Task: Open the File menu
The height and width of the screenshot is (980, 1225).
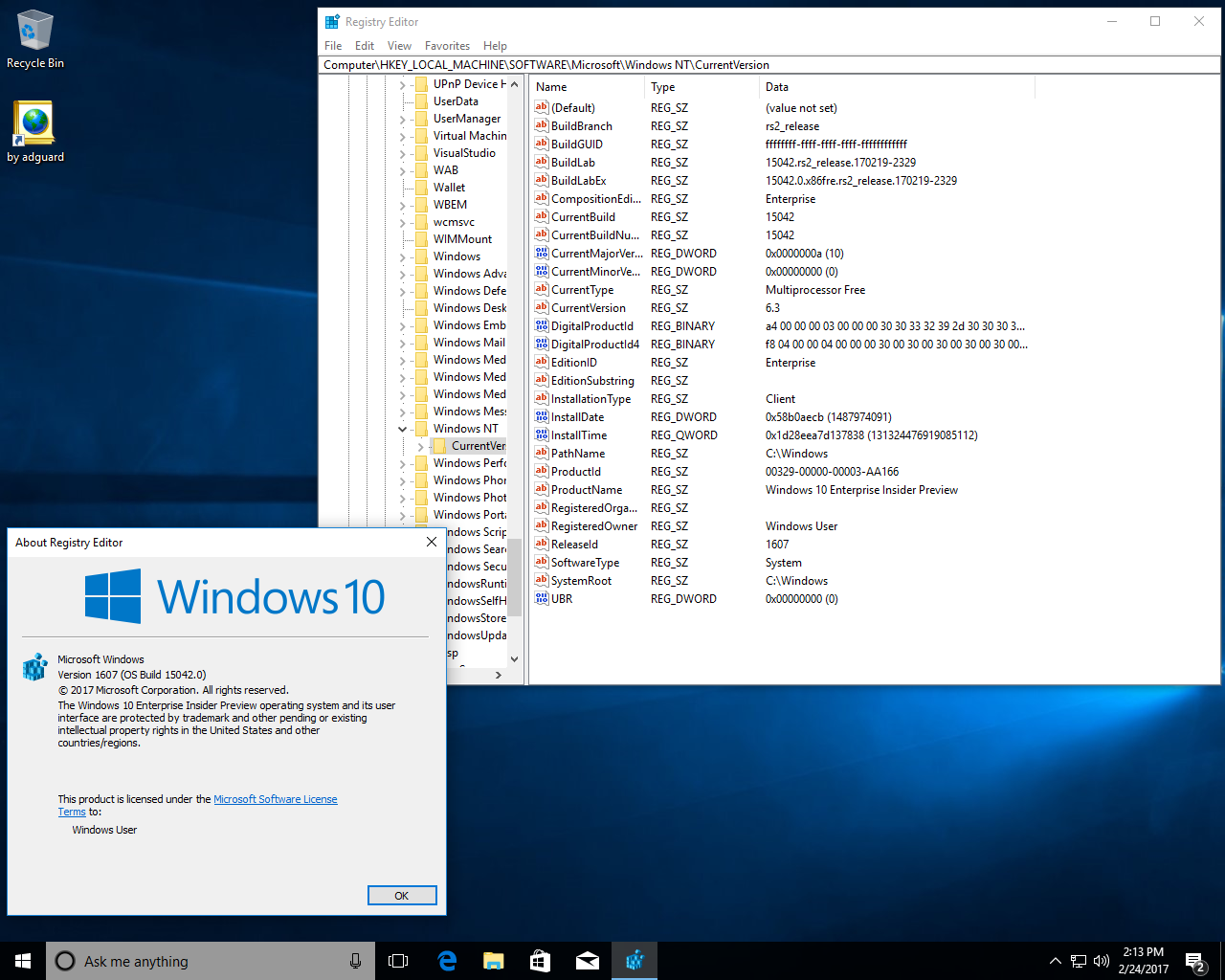Action: coord(333,46)
